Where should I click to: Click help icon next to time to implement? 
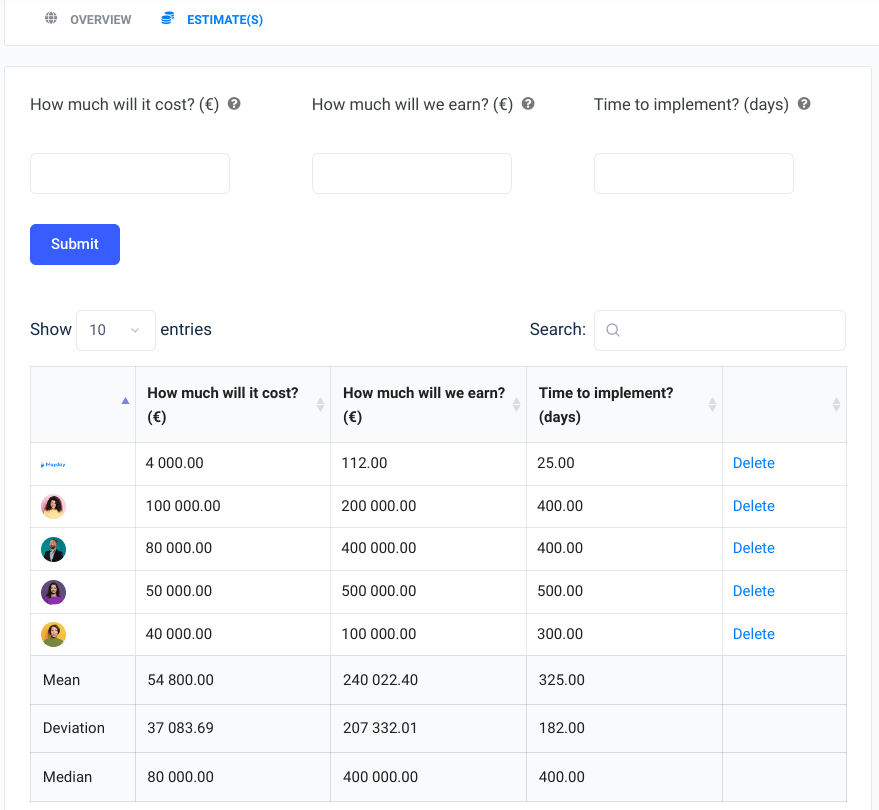pos(804,104)
